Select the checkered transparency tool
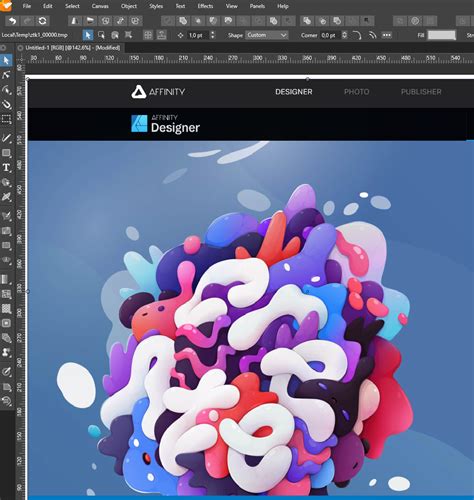This screenshot has width=474, height=500. 6,308
